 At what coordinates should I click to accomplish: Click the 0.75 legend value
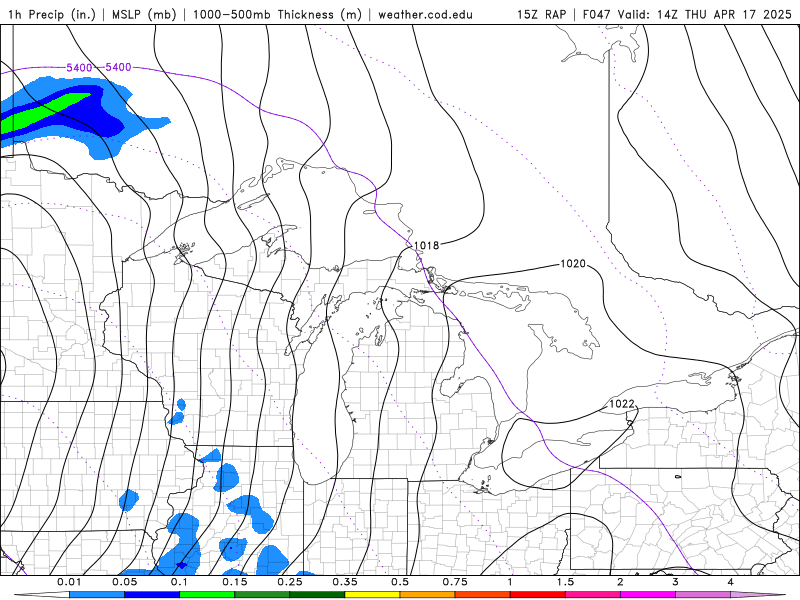coord(455,582)
